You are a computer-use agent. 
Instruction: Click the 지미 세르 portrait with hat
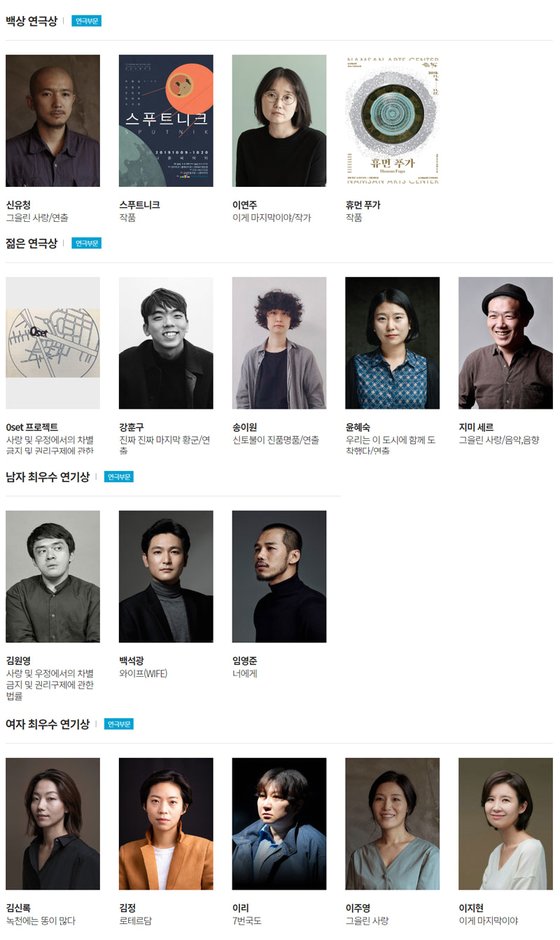tap(506, 343)
